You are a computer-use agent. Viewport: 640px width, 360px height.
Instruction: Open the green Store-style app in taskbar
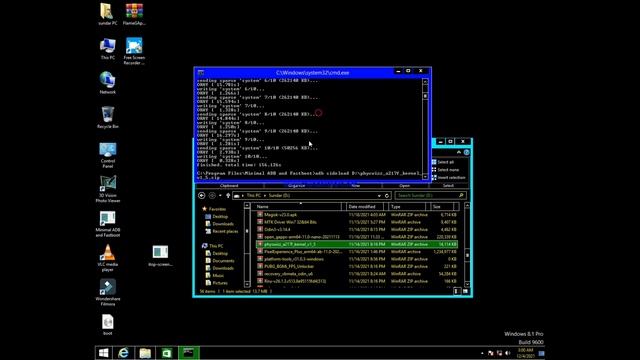(167, 353)
